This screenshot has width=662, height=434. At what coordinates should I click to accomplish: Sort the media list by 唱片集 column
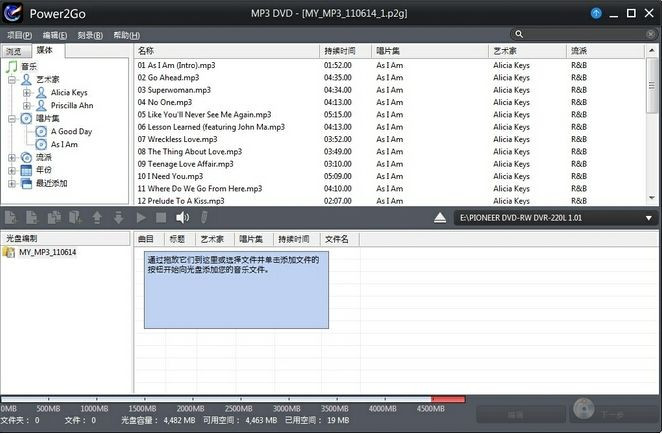430,51
